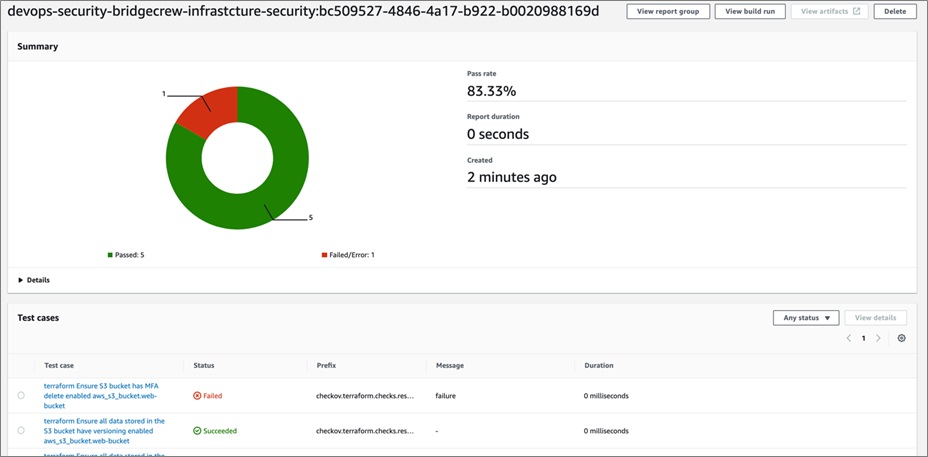Select the MFA delete test case radio
This screenshot has height=457, width=928.
click(x=21, y=395)
